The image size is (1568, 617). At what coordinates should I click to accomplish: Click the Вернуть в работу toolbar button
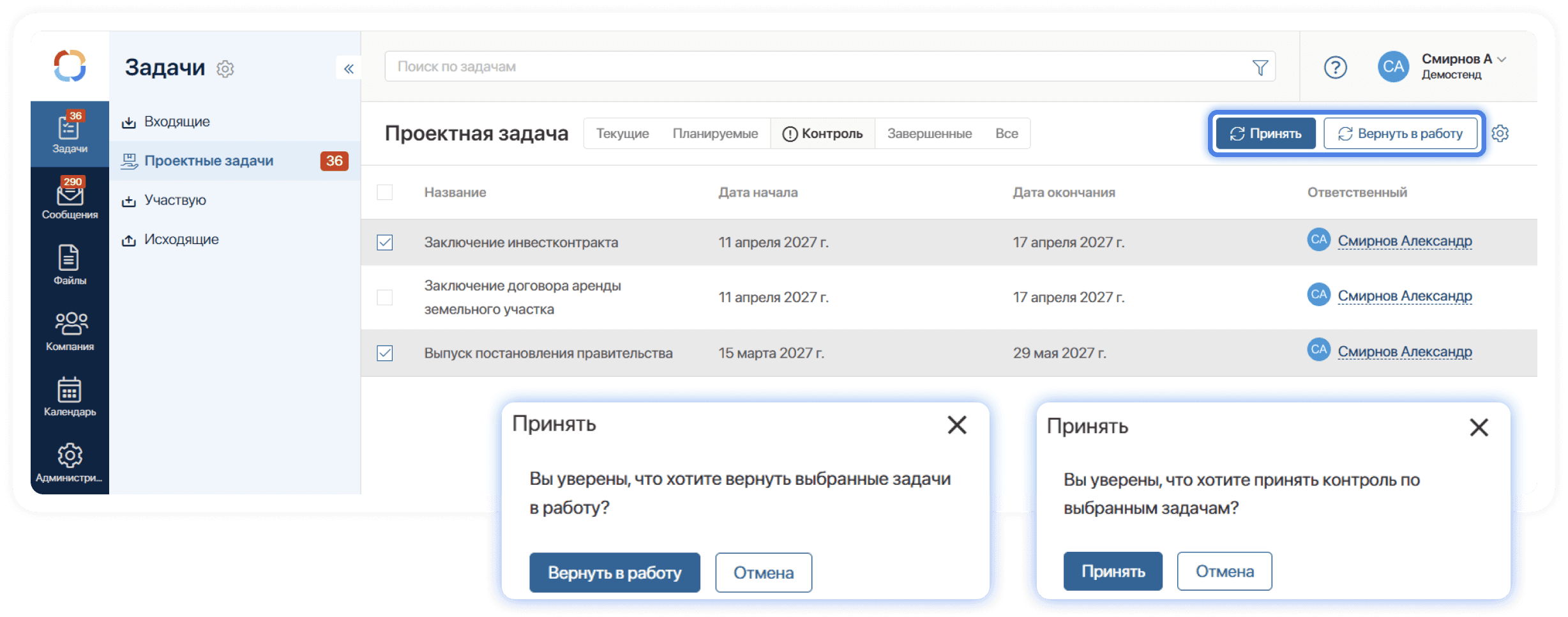coord(1400,133)
